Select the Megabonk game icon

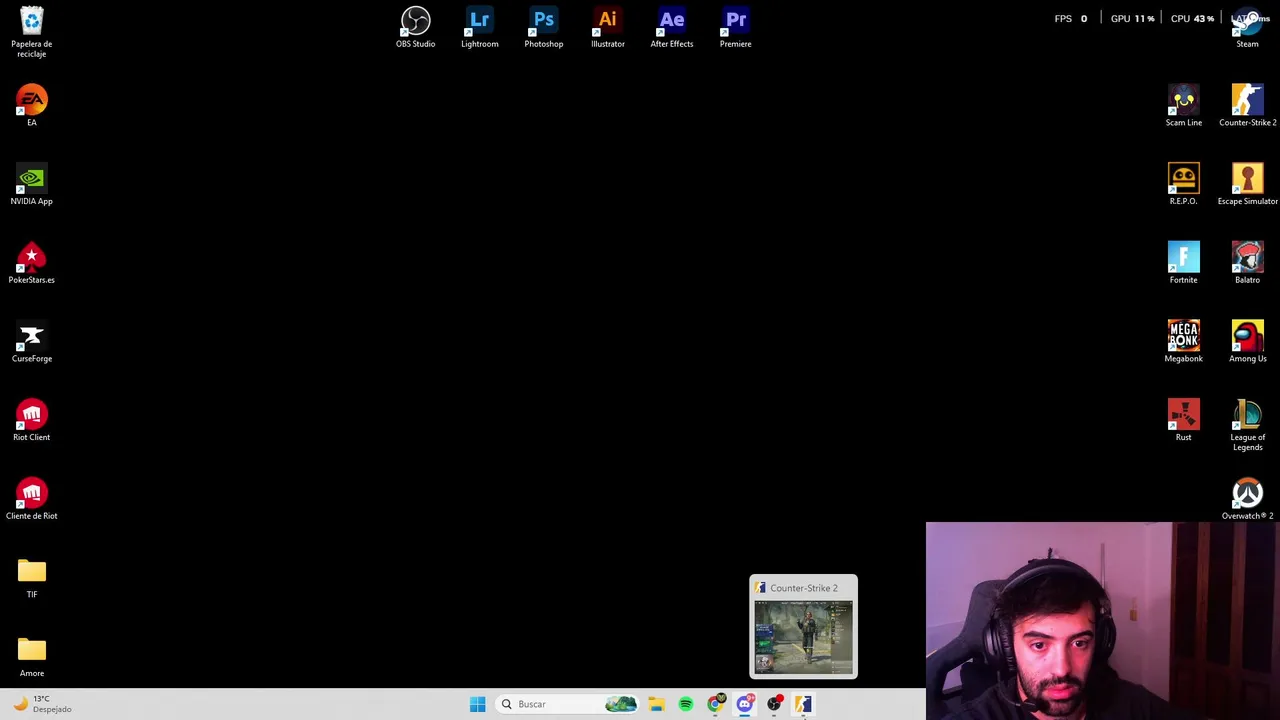click(1184, 341)
